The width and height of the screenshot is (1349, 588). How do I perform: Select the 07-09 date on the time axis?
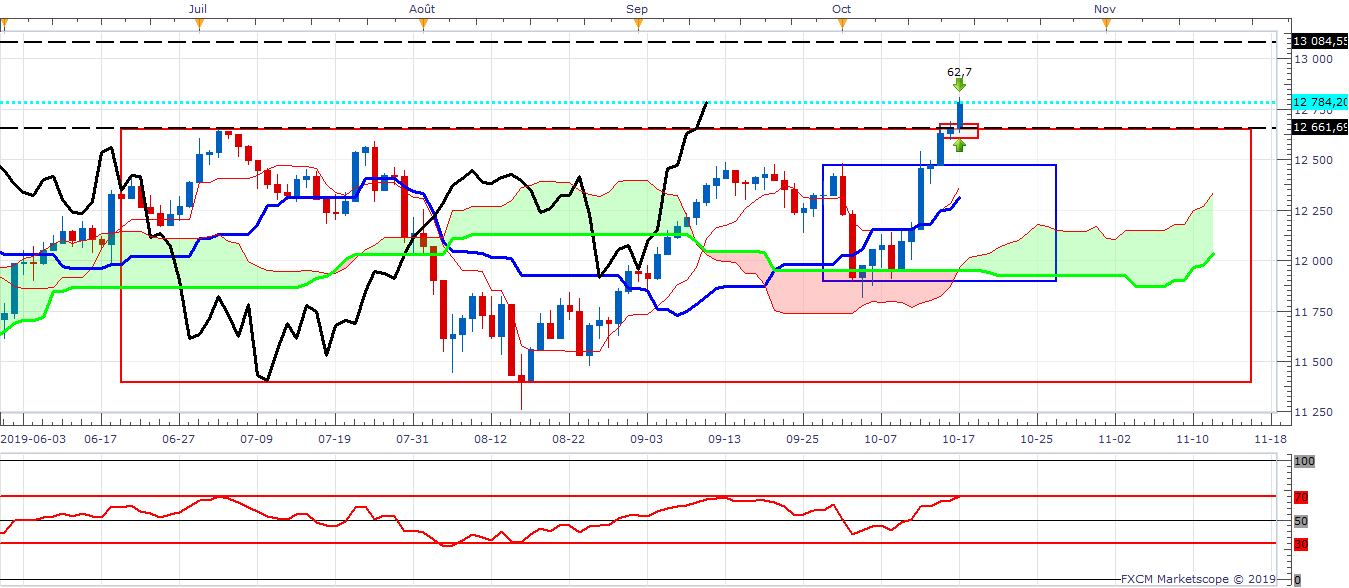(x=256, y=438)
